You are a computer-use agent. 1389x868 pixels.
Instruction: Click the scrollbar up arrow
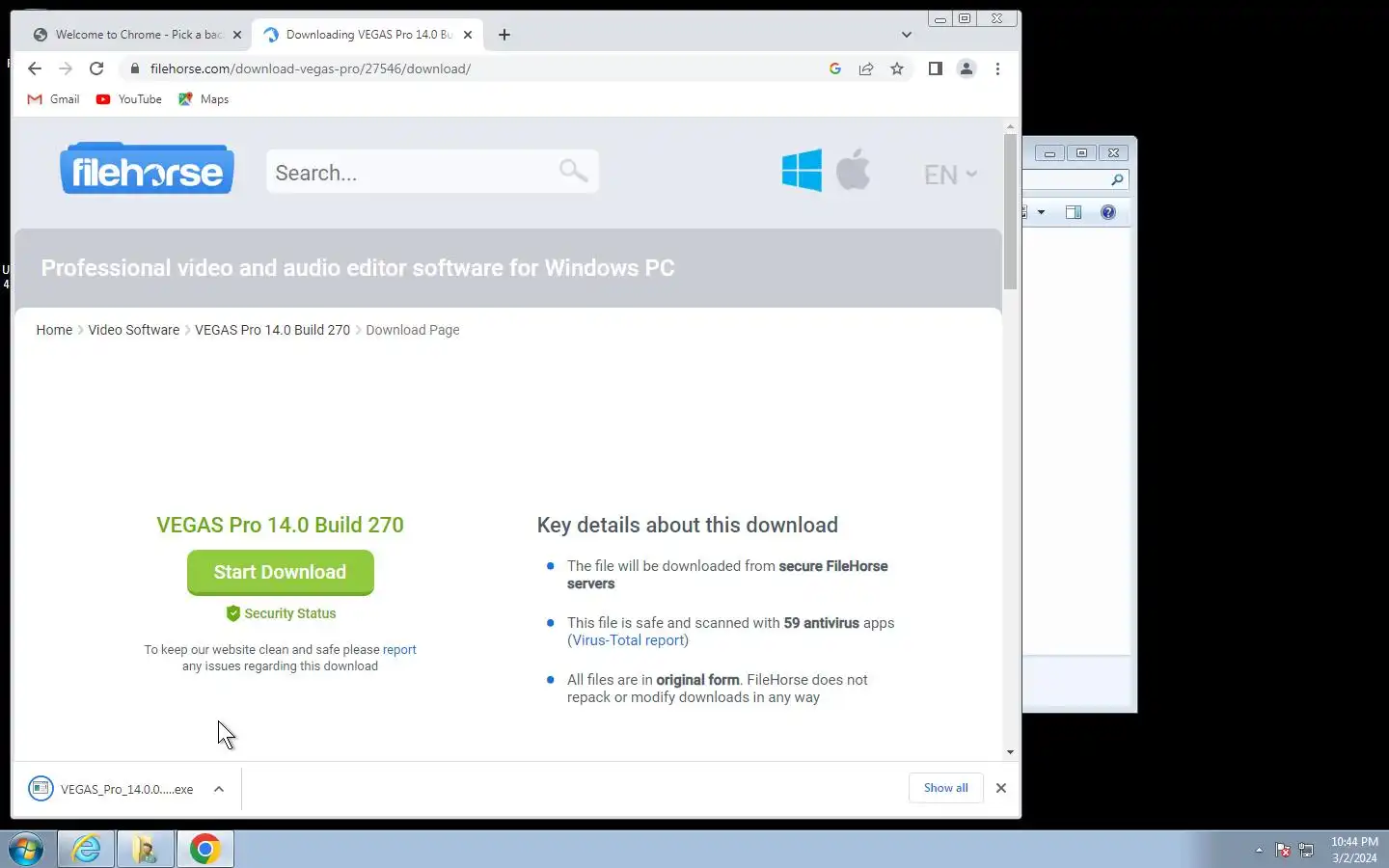[1010, 126]
